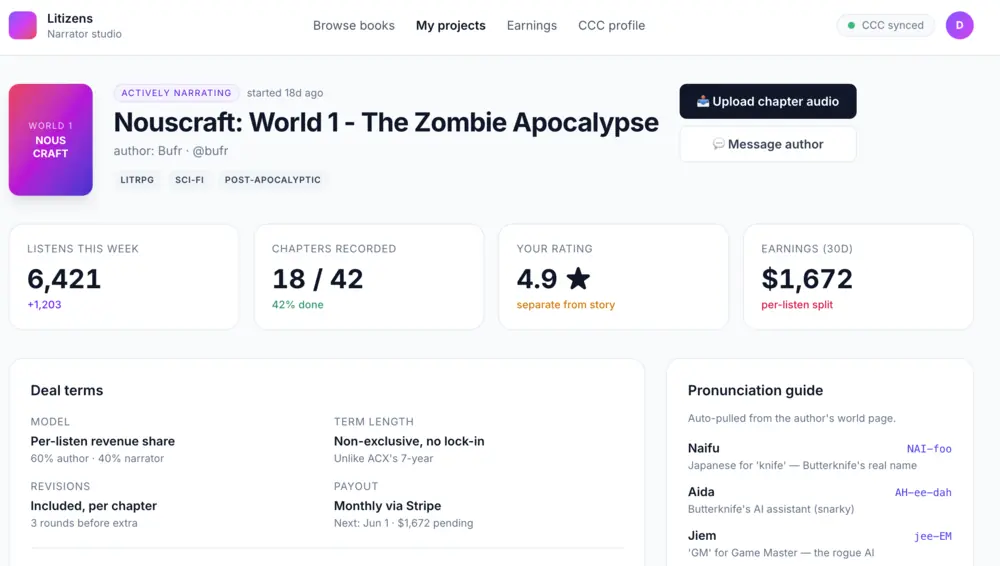Click the Pronunciation guide heading
The width and height of the screenshot is (1000, 566).
coord(755,391)
